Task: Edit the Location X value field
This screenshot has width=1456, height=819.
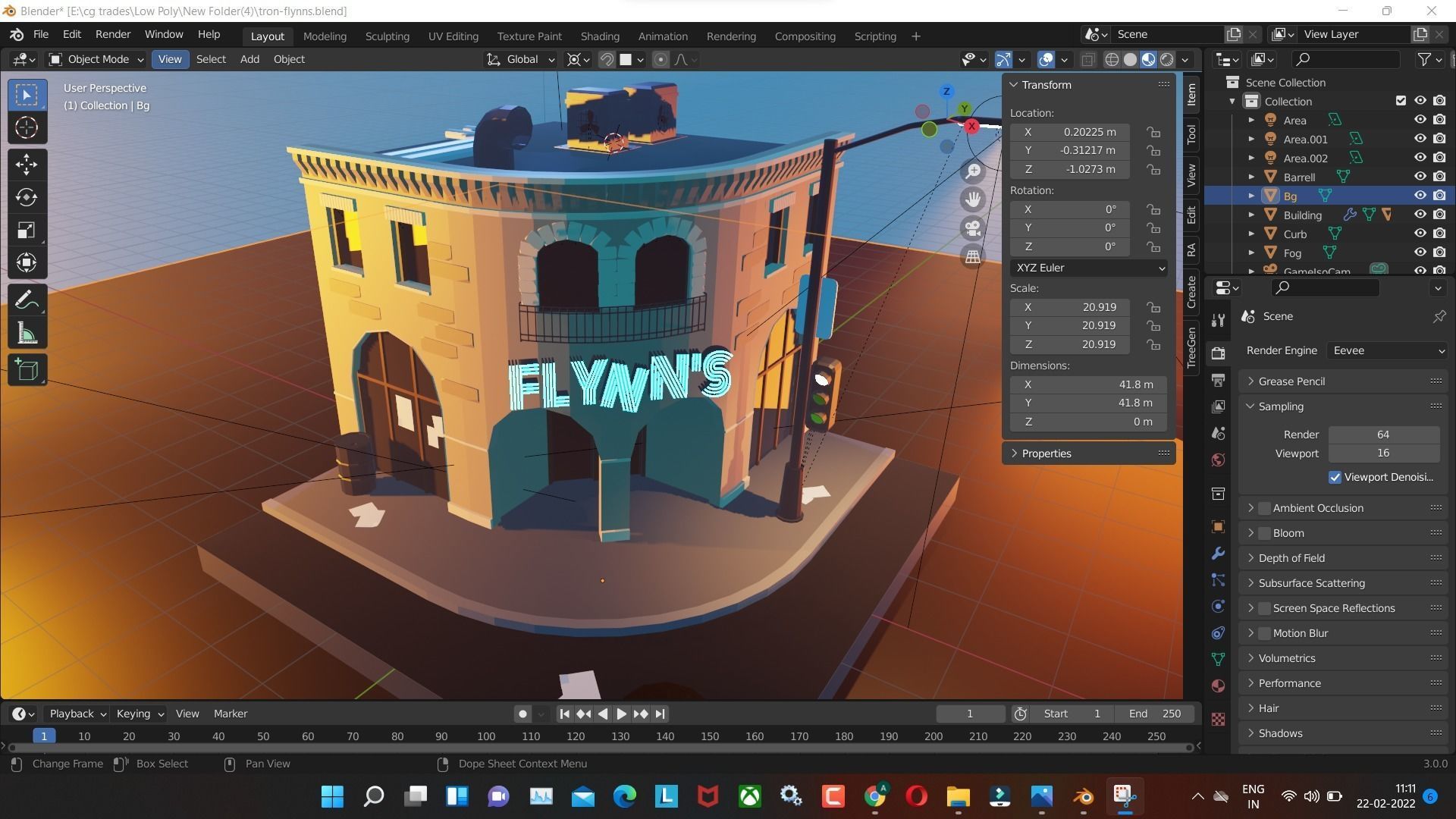Action: click(x=1069, y=132)
